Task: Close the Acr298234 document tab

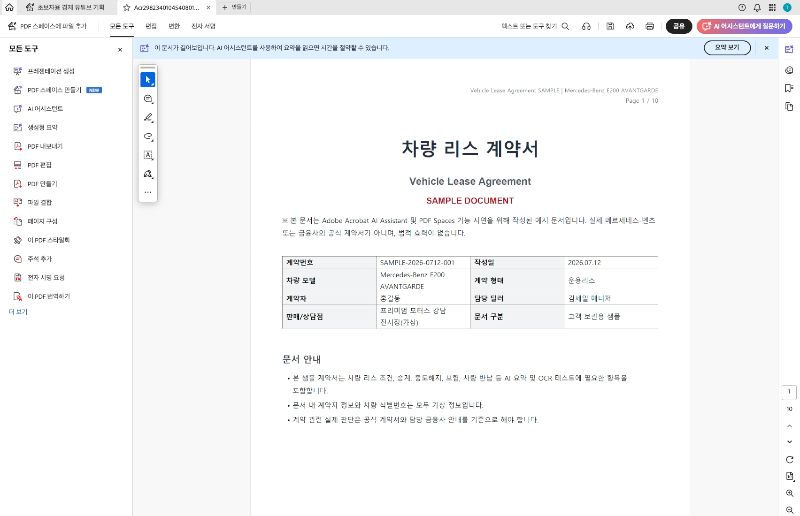Action: pos(209,8)
